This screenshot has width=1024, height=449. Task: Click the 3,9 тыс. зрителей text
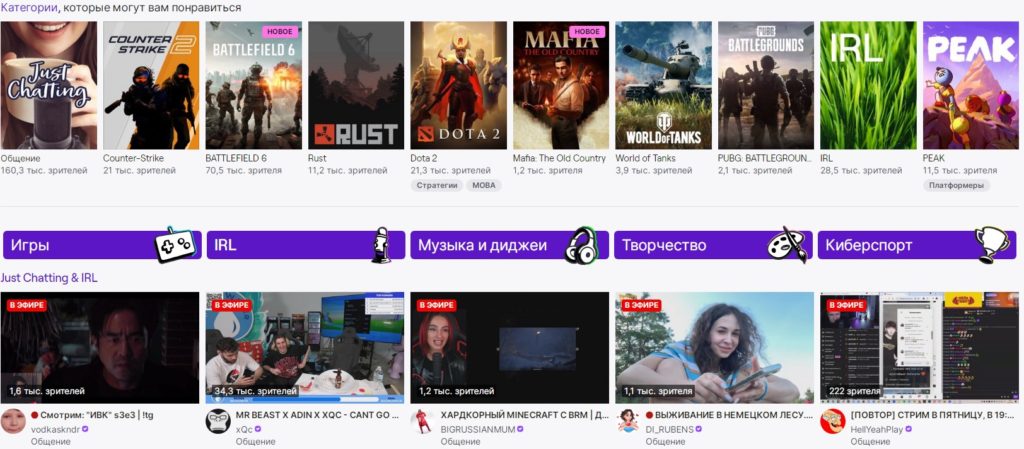click(x=654, y=170)
